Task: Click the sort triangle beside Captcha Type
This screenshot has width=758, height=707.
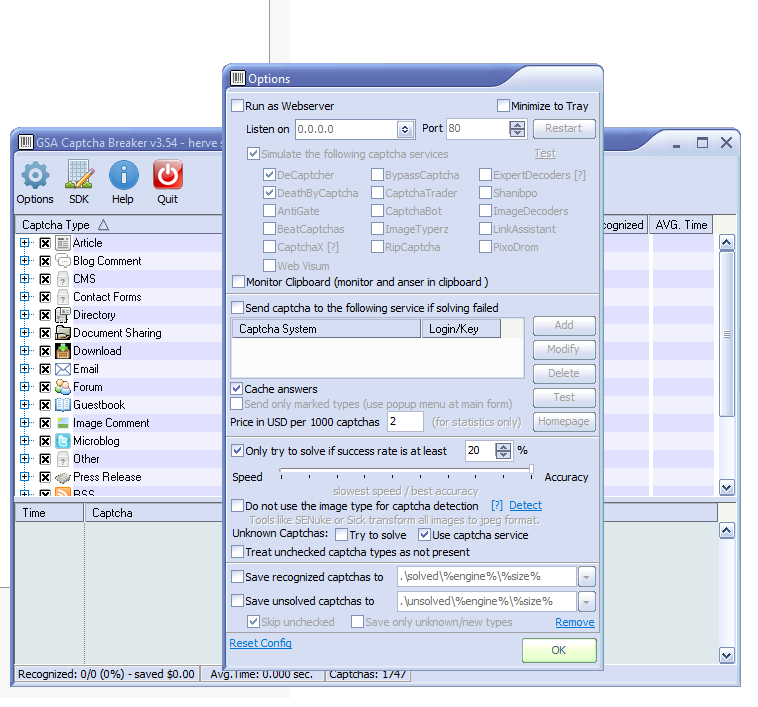Action: [103, 225]
